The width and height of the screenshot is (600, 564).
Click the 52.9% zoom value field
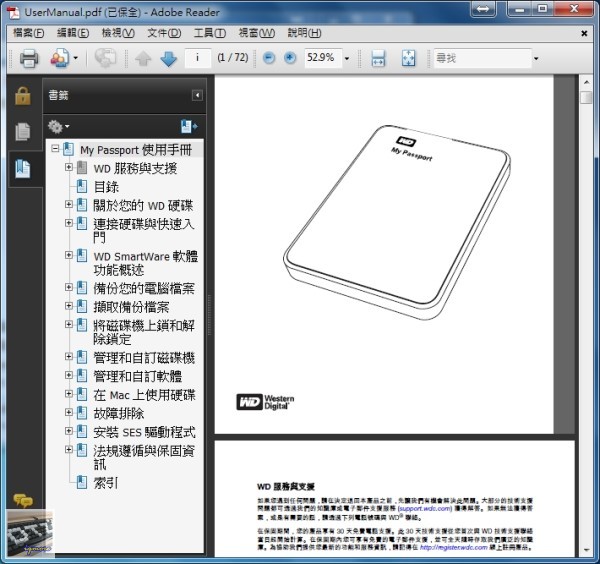coord(323,58)
